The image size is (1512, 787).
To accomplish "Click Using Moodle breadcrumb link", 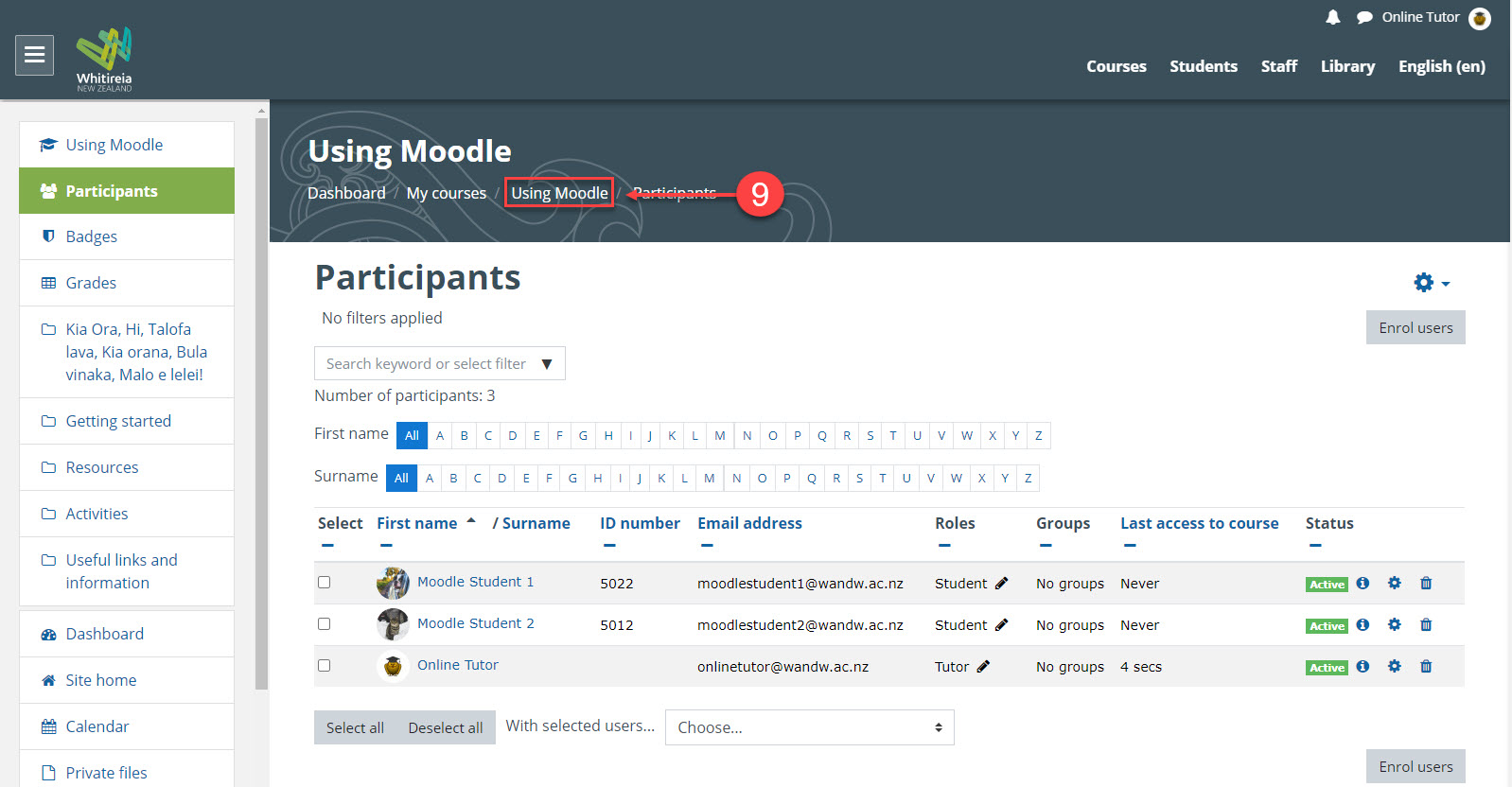I will pyautogui.click(x=559, y=193).
